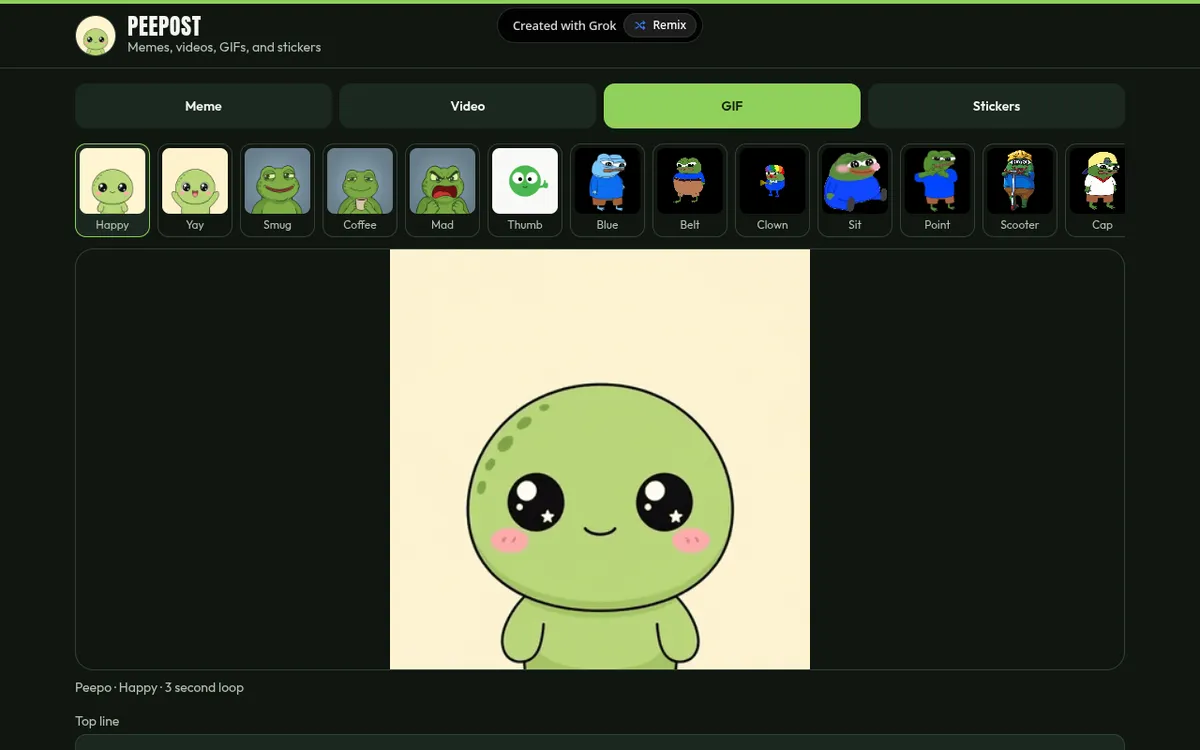
Task: Select the Coffee frog thumbnail
Action: (x=360, y=190)
